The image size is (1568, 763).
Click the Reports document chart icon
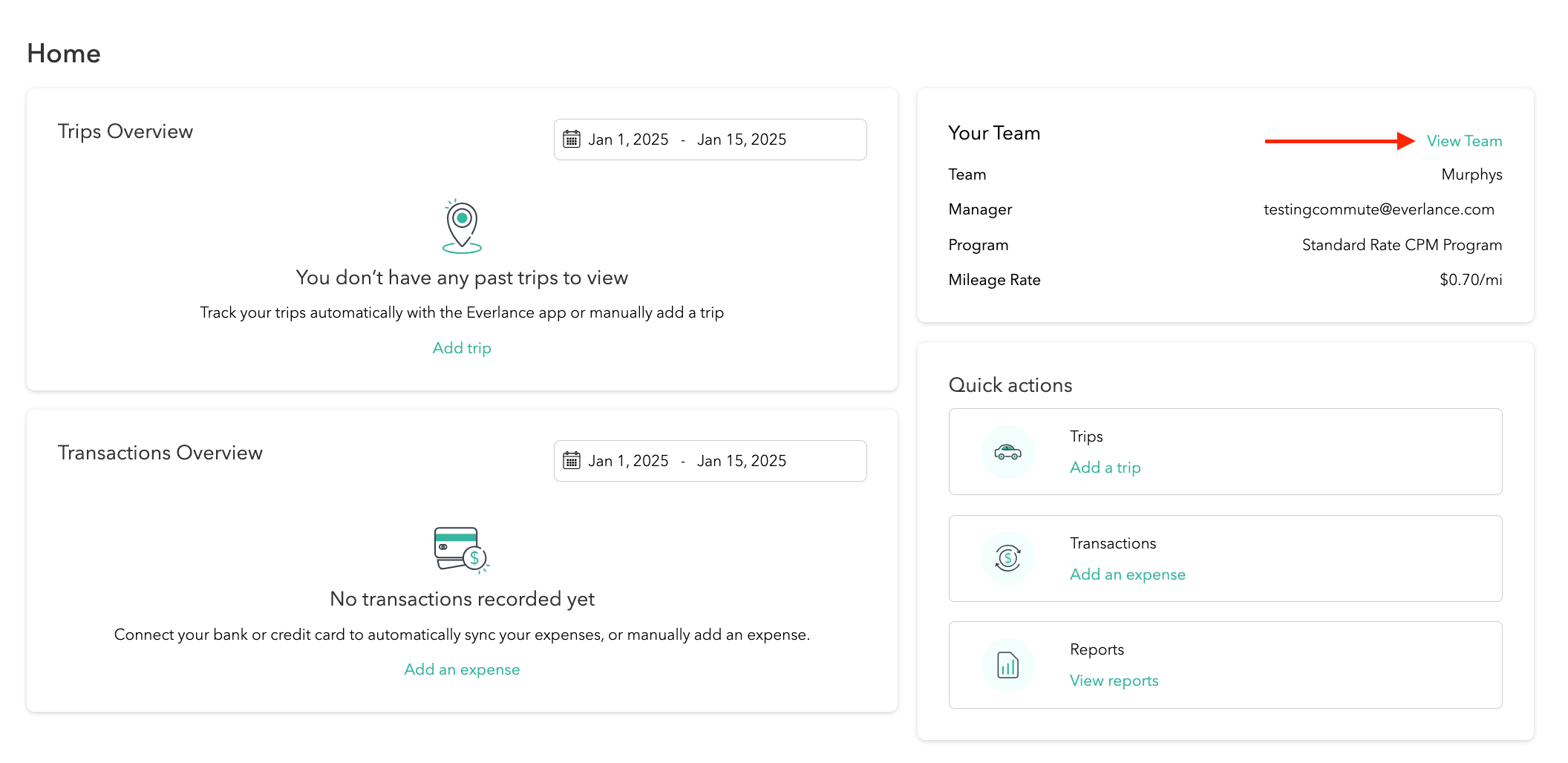point(1007,665)
